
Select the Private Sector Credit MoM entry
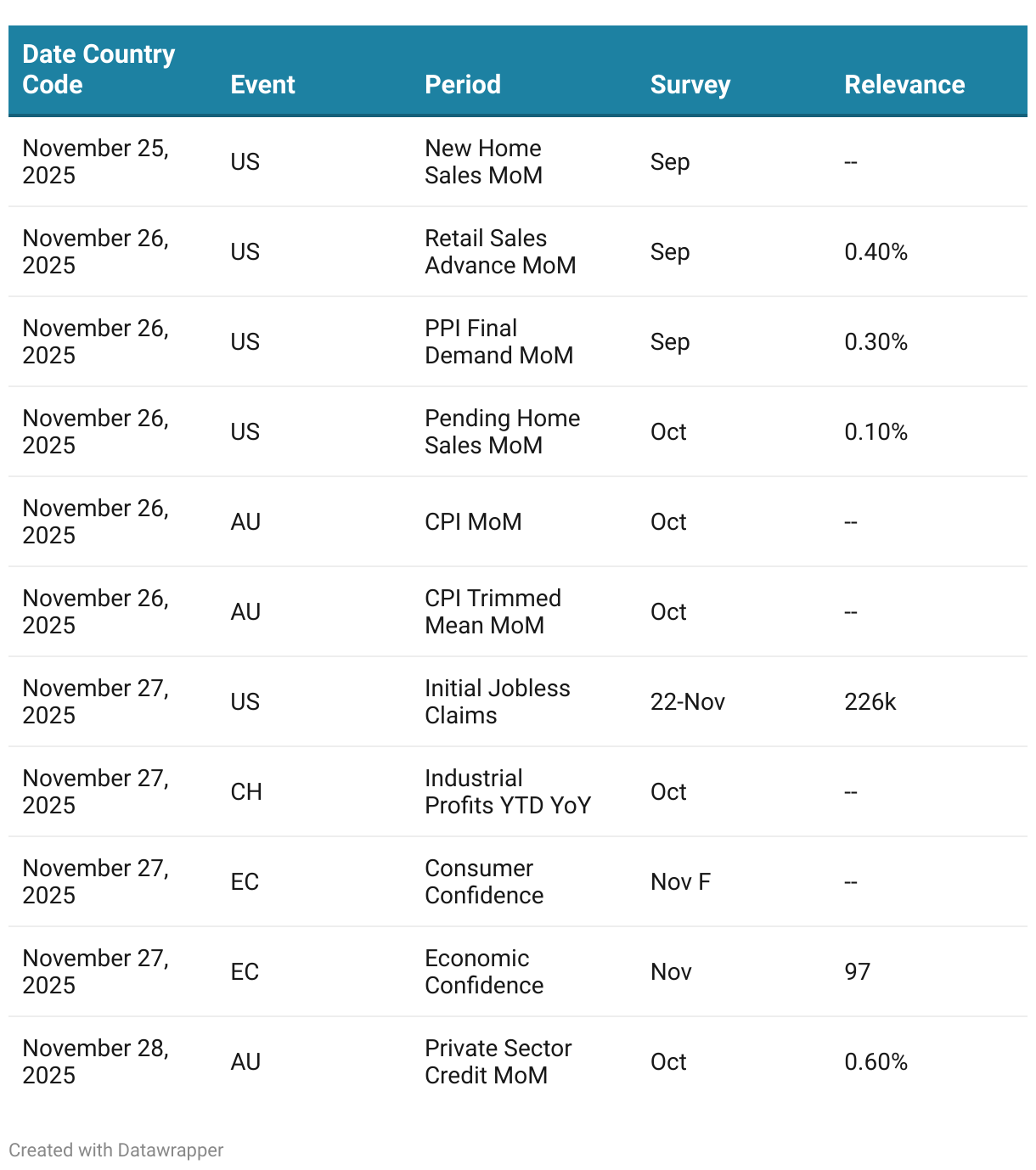click(498, 1061)
